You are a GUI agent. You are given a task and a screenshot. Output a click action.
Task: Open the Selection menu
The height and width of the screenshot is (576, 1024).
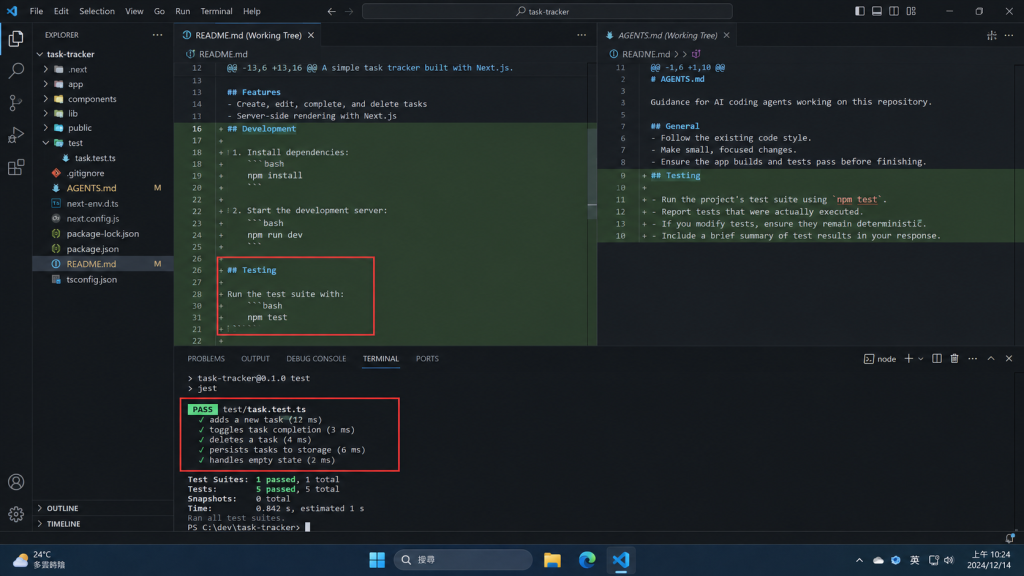97,11
